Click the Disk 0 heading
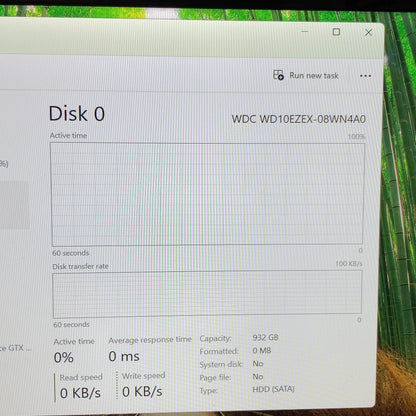This screenshot has width=416, height=416. pyautogui.click(x=77, y=114)
